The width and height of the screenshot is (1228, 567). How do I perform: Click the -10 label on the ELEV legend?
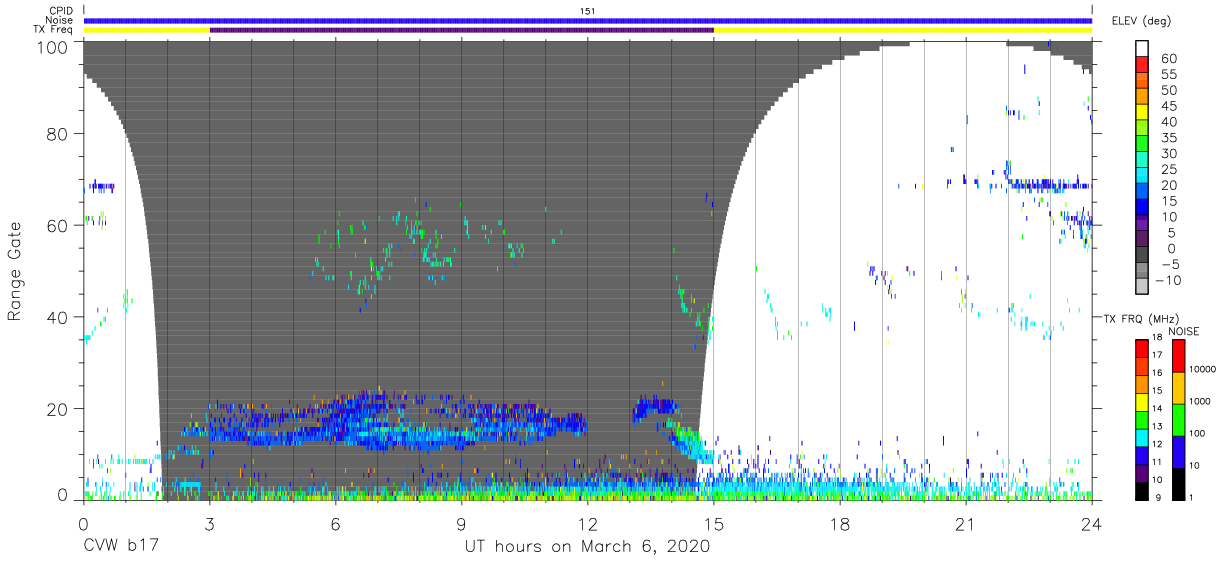click(1170, 280)
